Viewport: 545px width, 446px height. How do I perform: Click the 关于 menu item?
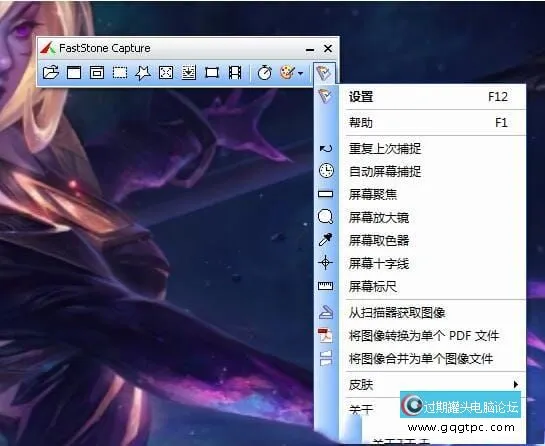tap(361, 409)
